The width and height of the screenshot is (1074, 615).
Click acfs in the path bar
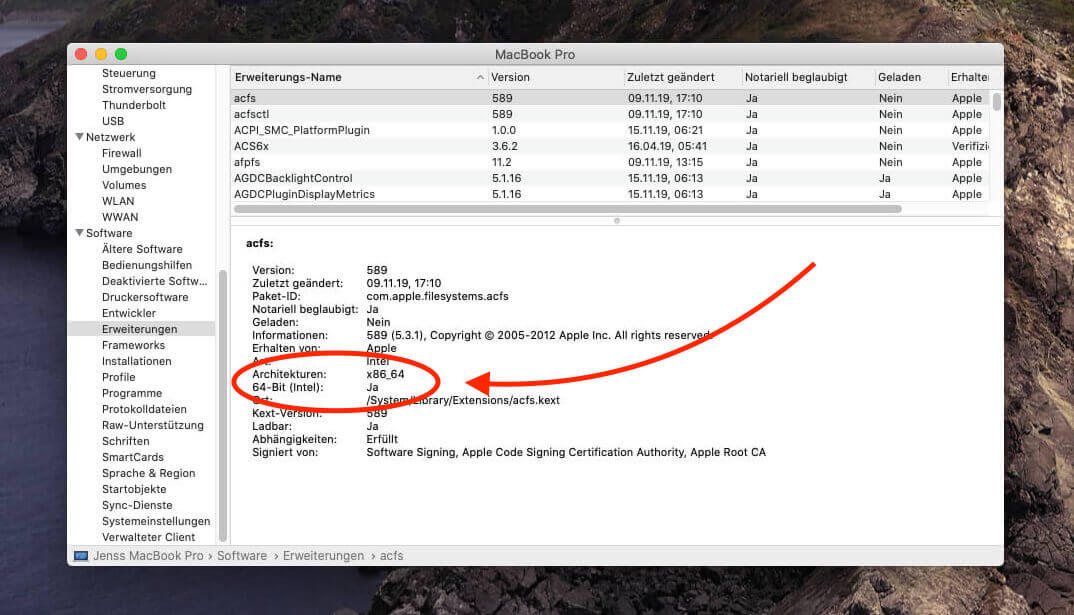pyautogui.click(x=392, y=555)
